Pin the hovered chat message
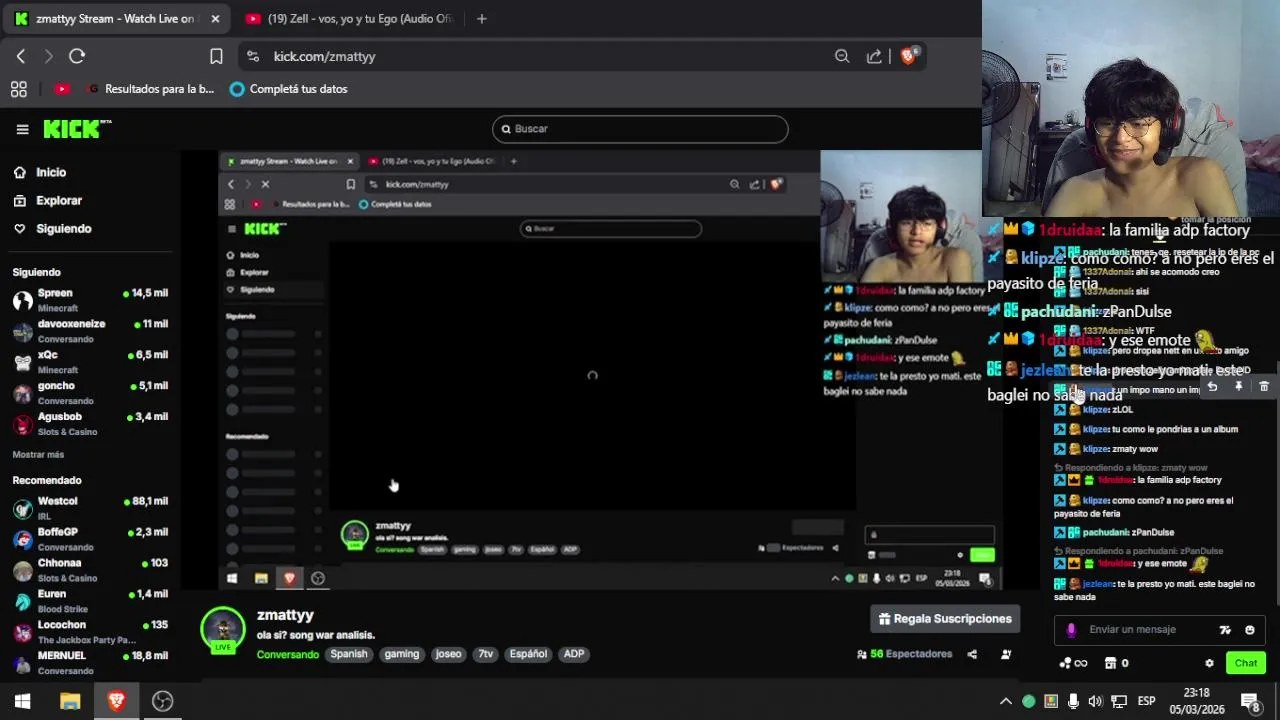 pyautogui.click(x=1238, y=387)
